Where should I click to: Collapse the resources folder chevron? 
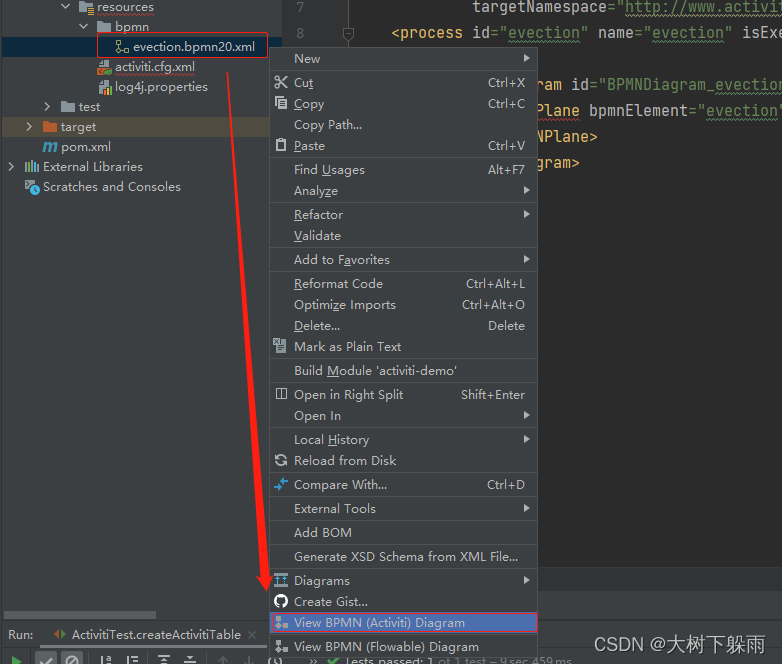click(65, 6)
